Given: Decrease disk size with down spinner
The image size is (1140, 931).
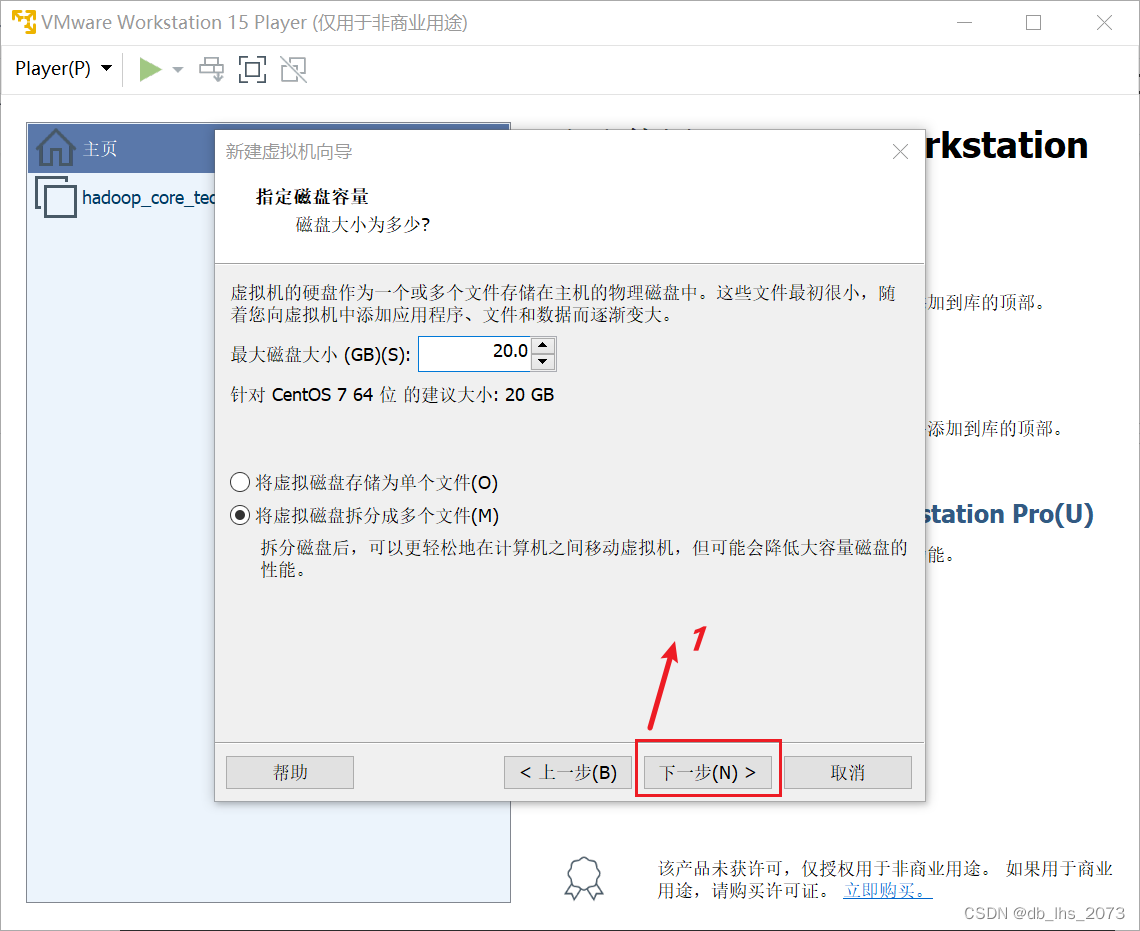Looking at the screenshot, I should click(x=543, y=361).
